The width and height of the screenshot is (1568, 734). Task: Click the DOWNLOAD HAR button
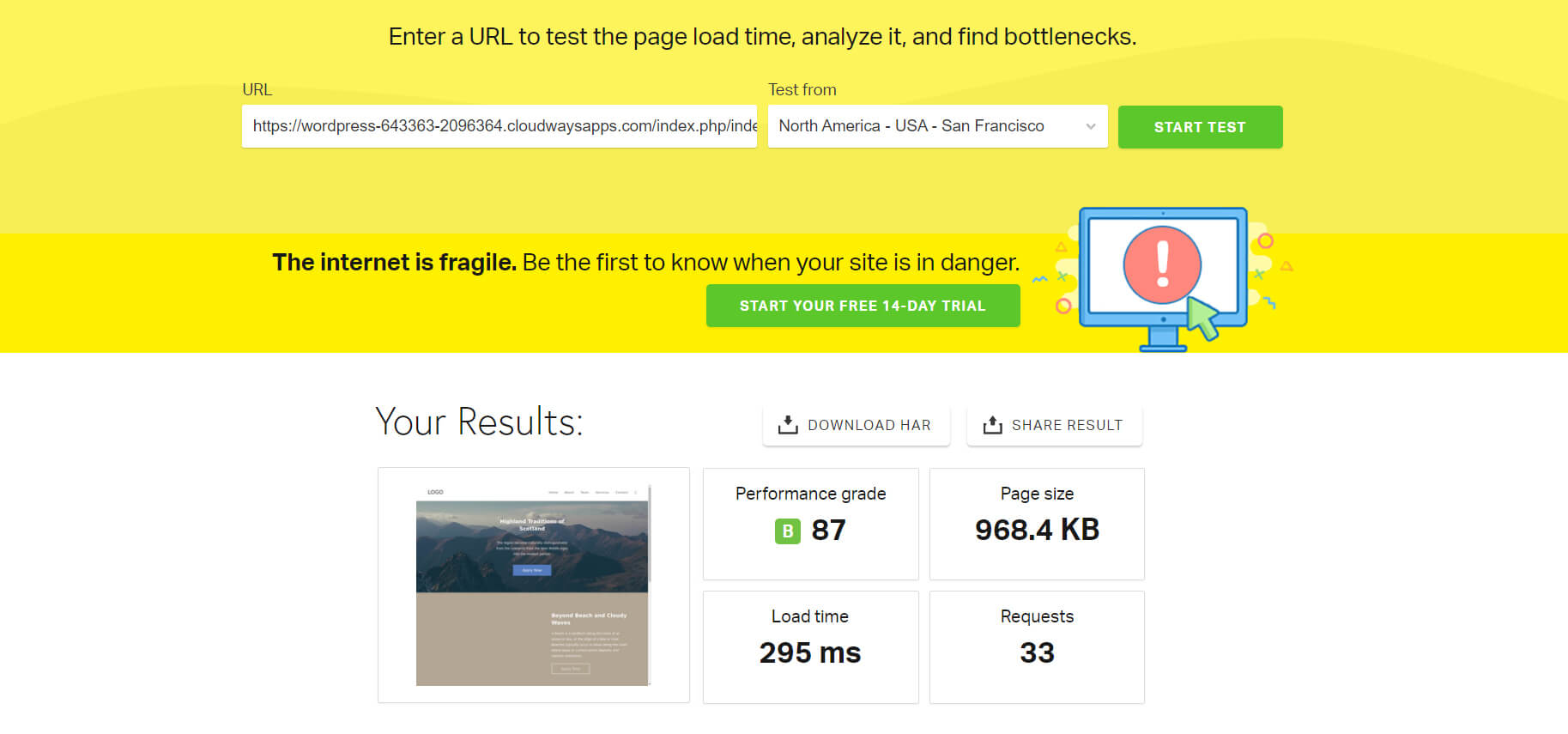[x=856, y=425]
